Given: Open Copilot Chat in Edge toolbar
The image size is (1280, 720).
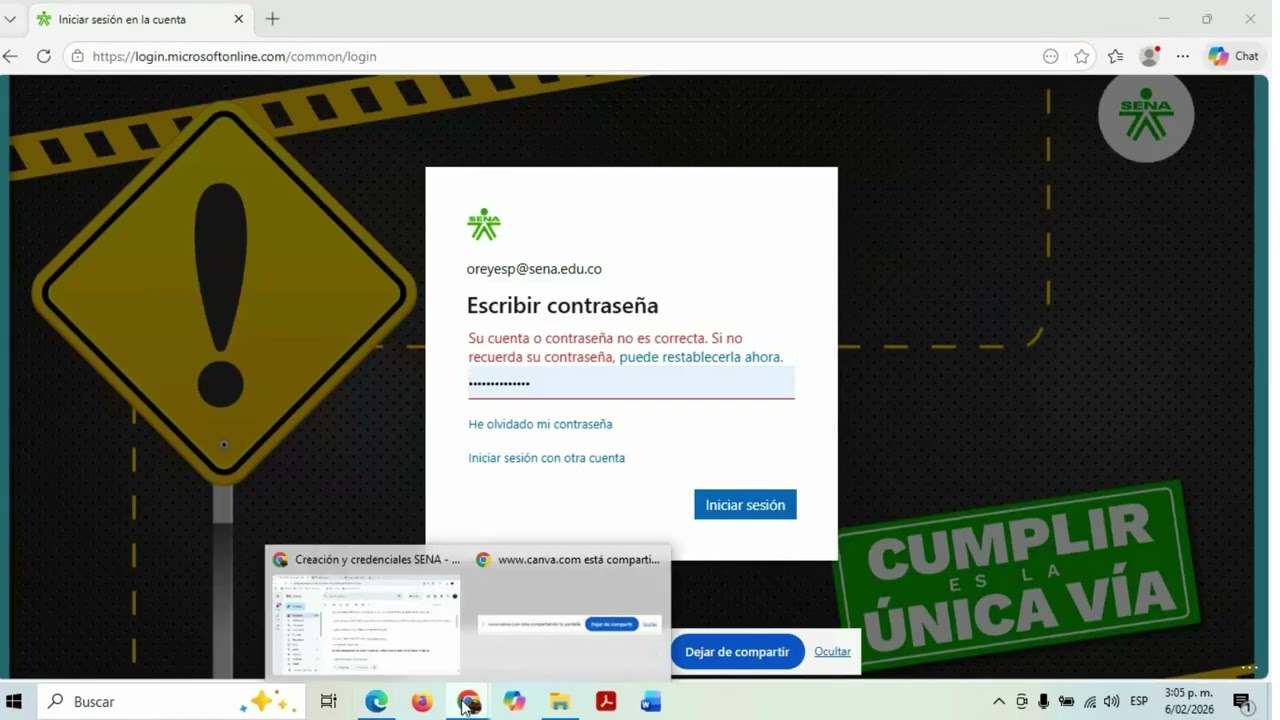Looking at the screenshot, I should coord(1233,56).
